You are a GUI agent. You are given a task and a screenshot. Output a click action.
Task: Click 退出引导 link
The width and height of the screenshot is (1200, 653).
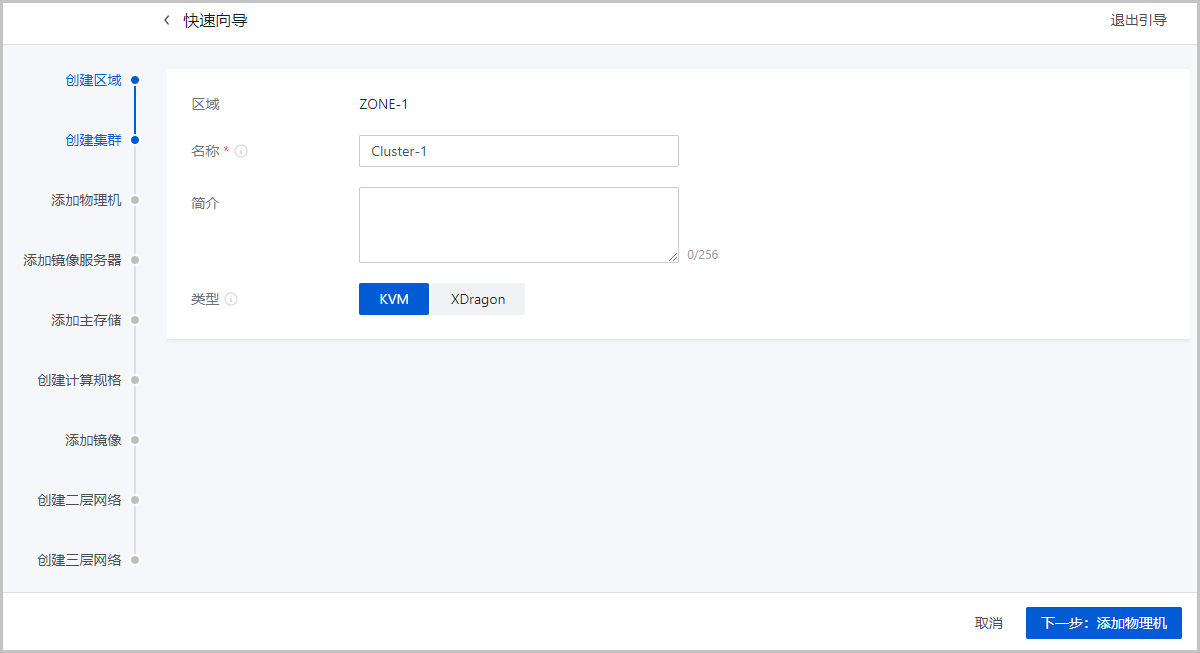tap(1138, 20)
